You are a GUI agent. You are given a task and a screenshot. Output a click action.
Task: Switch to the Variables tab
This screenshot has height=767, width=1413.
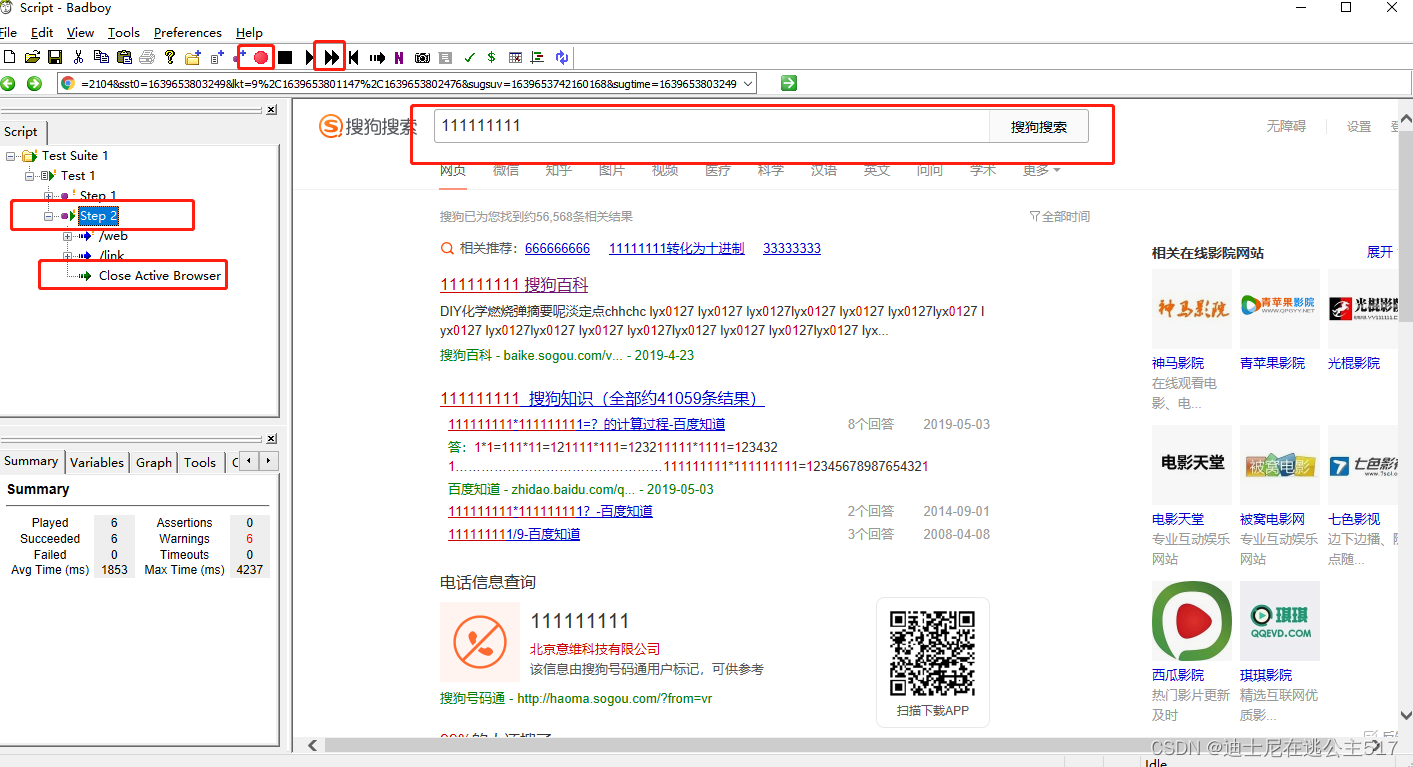[x=96, y=462]
